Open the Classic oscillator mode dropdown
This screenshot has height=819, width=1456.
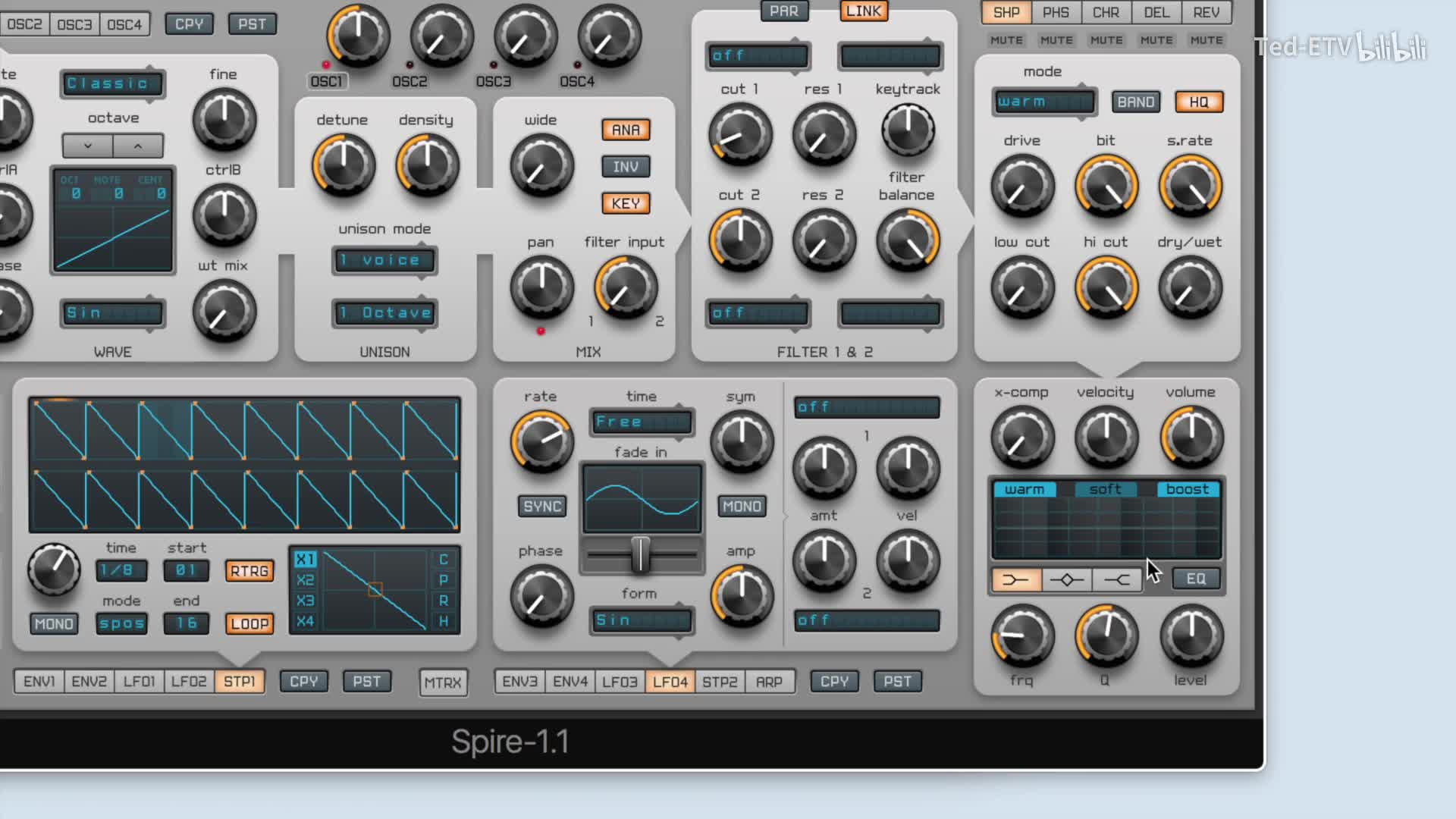[111, 83]
